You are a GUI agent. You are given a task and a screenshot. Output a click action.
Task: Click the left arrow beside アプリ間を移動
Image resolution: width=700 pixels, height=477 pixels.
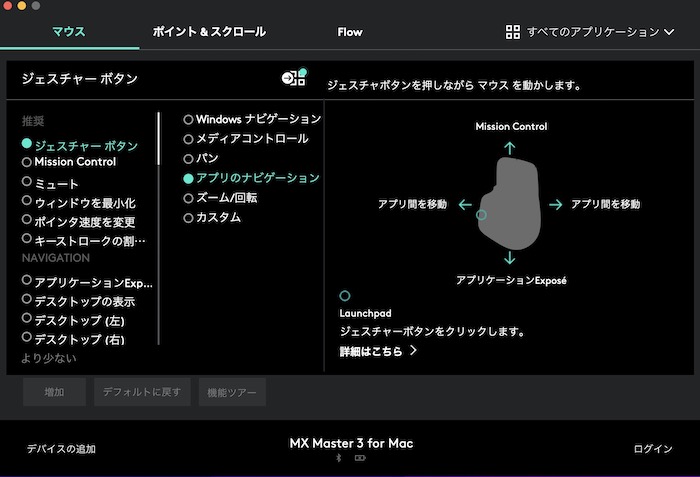coord(465,205)
